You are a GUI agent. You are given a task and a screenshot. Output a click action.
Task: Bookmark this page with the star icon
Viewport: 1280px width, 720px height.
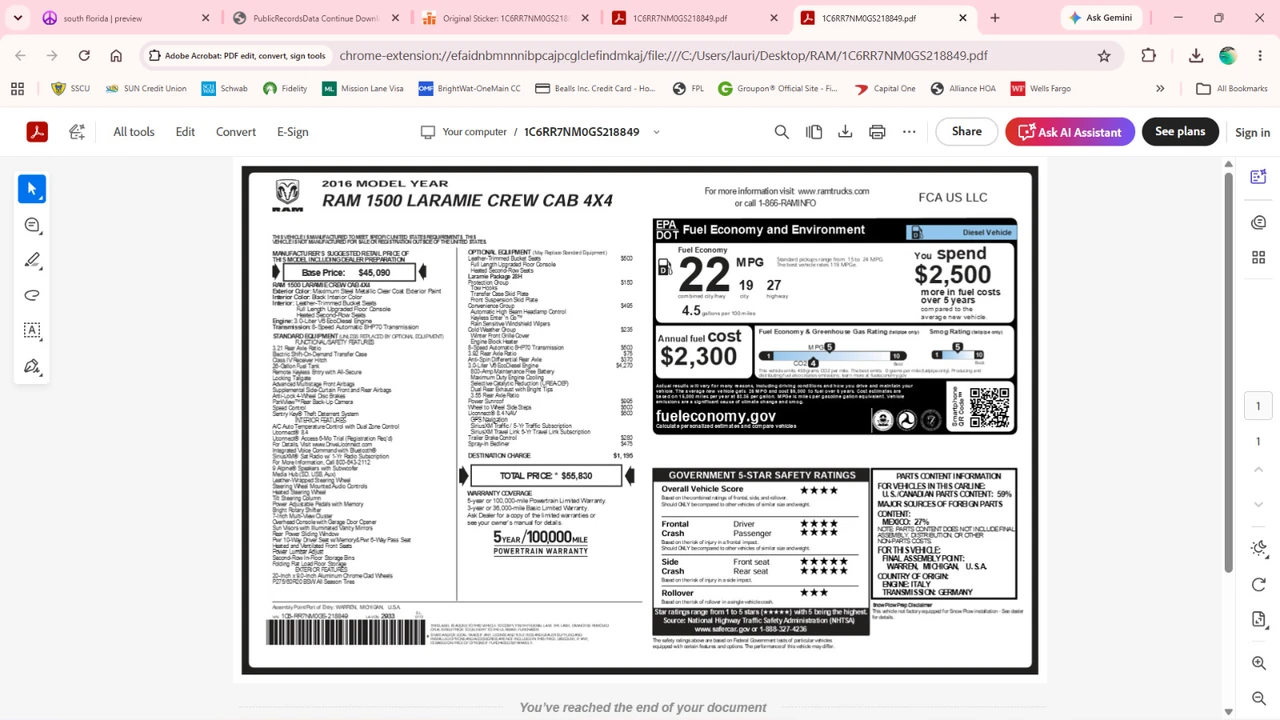coord(1104,56)
